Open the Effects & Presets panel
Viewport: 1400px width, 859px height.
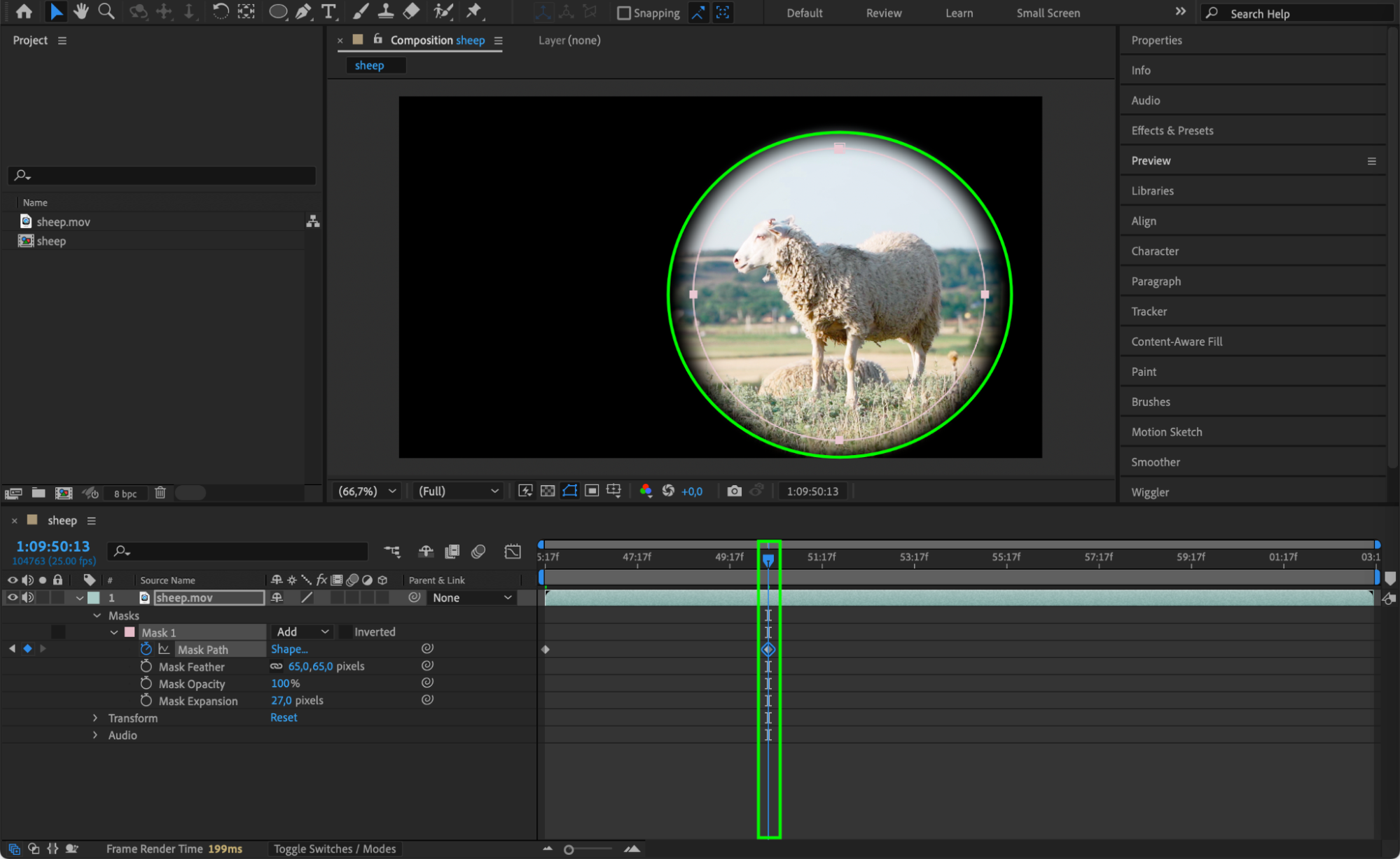pyautogui.click(x=1172, y=130)
